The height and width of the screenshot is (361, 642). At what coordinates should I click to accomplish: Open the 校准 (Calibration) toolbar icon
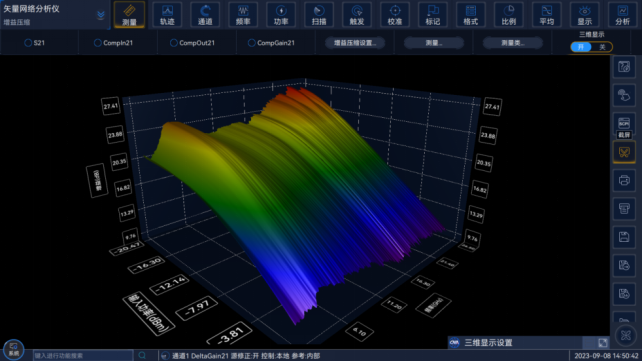[395, 15]
